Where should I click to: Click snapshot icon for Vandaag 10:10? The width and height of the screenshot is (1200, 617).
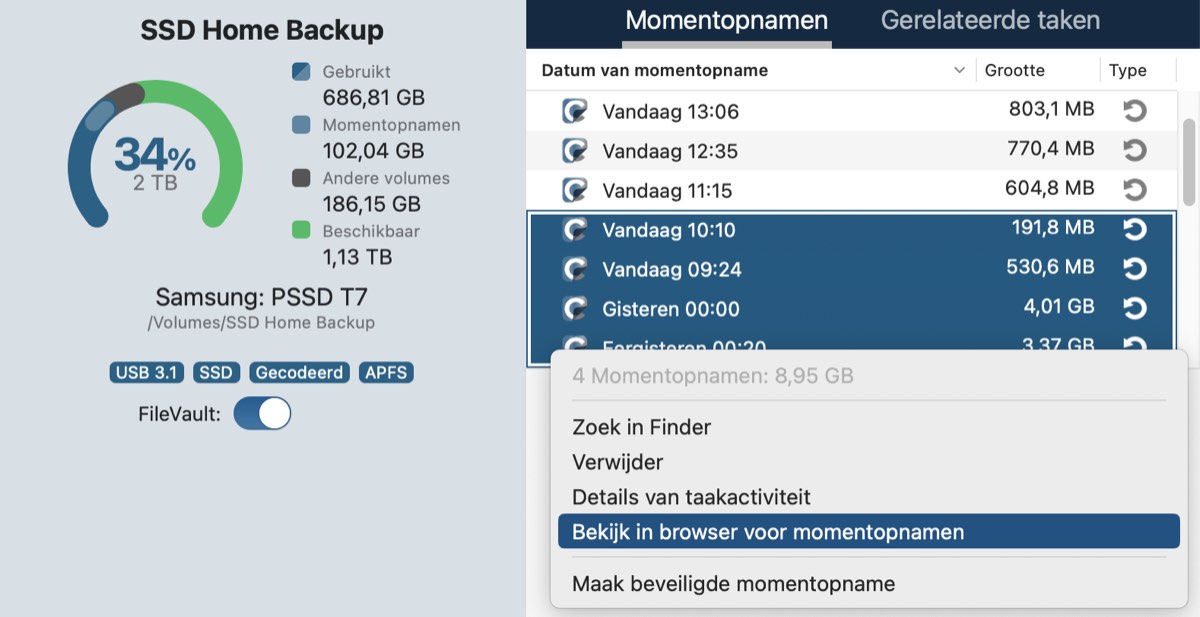coord(575,229)
